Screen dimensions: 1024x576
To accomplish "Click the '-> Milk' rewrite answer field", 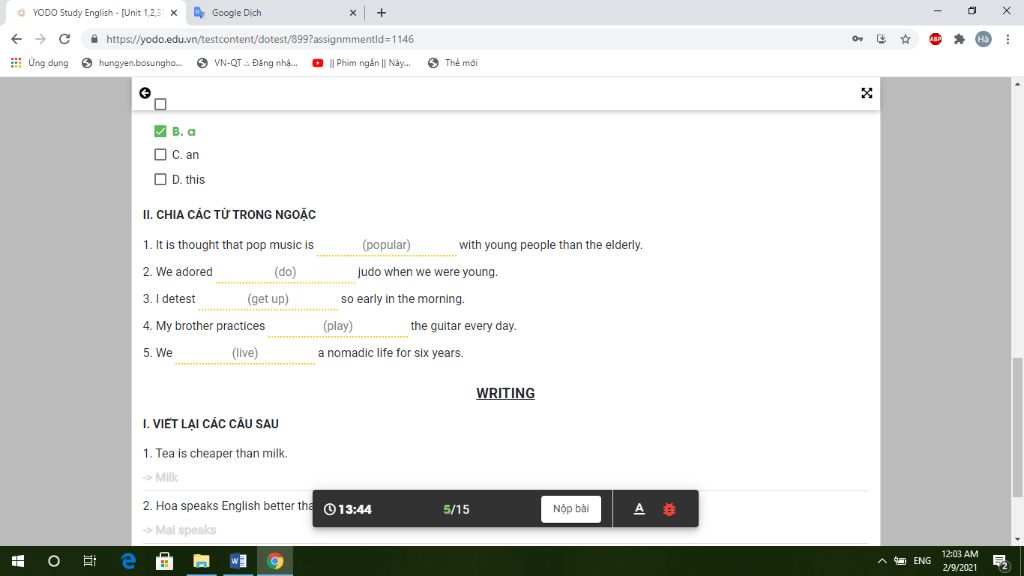I will click(x=505, y=477).
